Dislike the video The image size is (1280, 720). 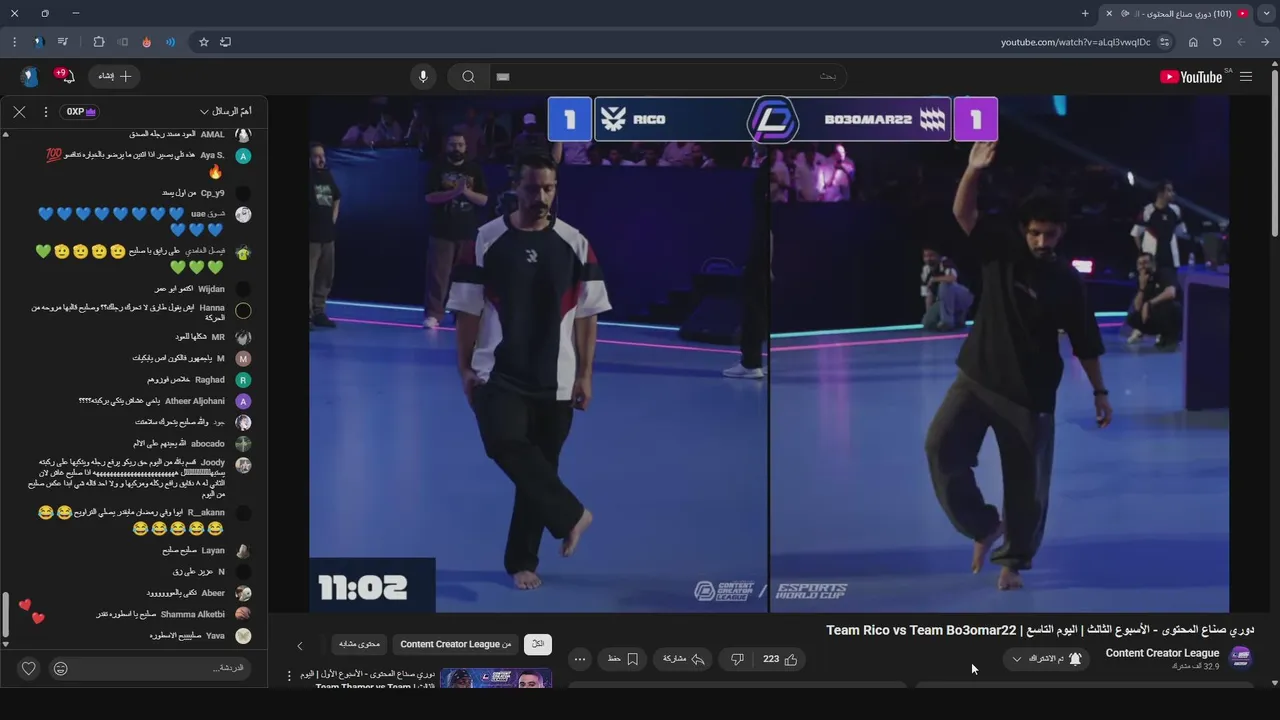point(737,659)
